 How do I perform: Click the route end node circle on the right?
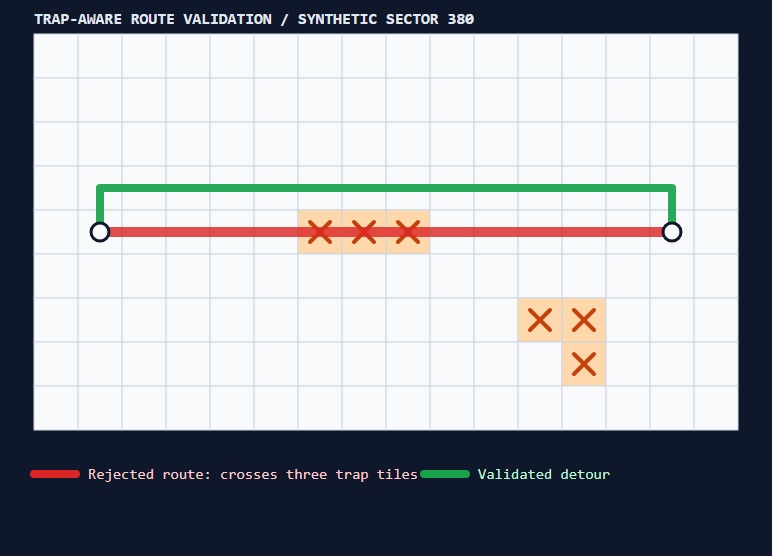pos(672,232)
